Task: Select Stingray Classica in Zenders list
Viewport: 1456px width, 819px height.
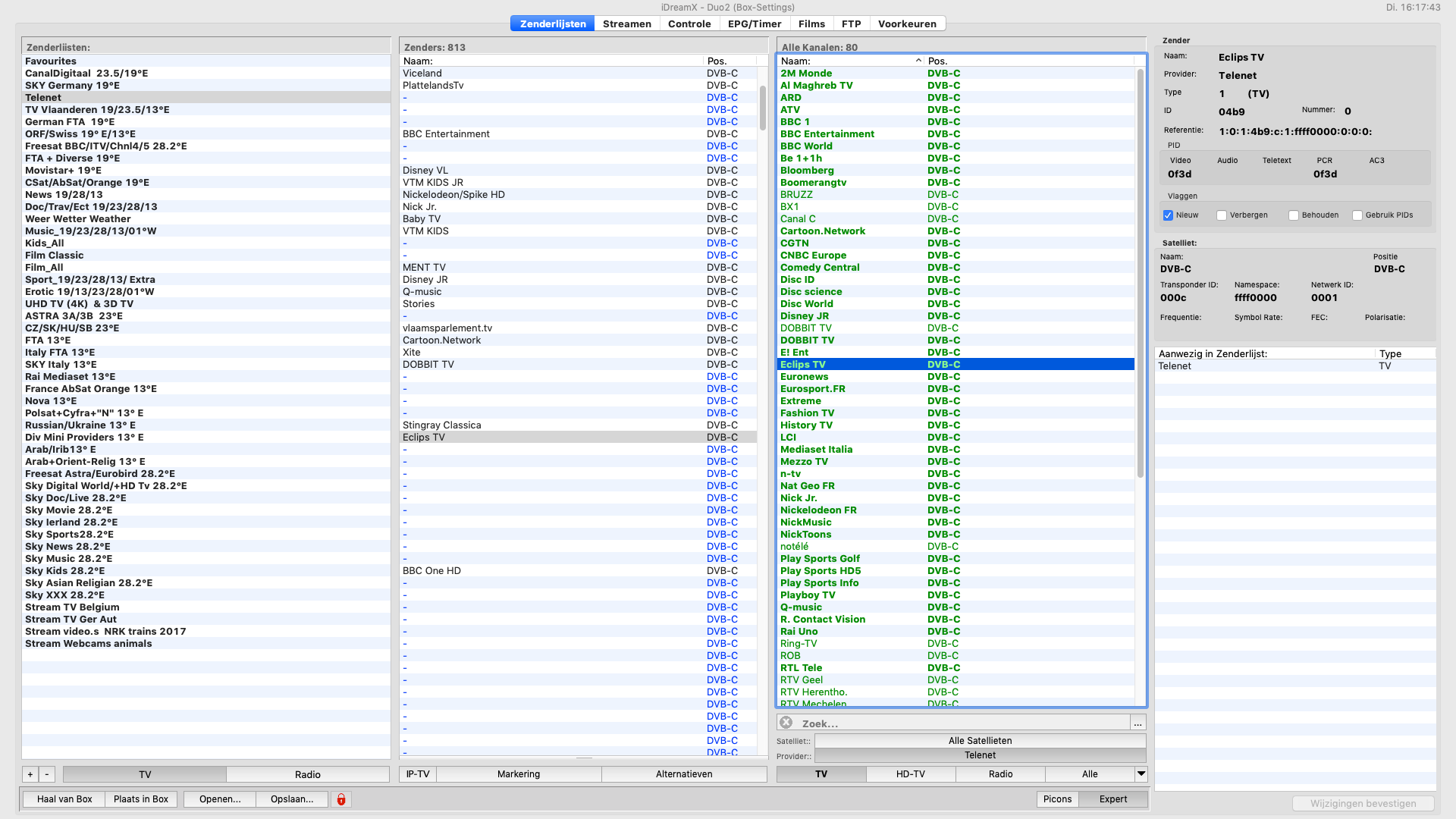Action: click(579, 425)
